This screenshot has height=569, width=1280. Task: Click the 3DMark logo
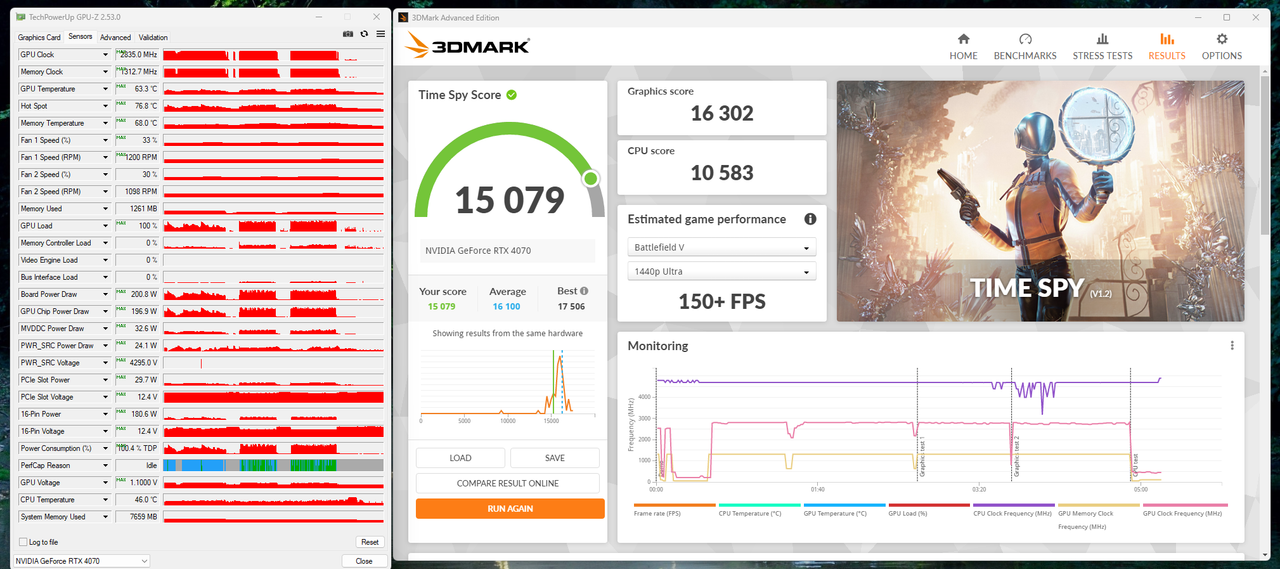point(467,45)
